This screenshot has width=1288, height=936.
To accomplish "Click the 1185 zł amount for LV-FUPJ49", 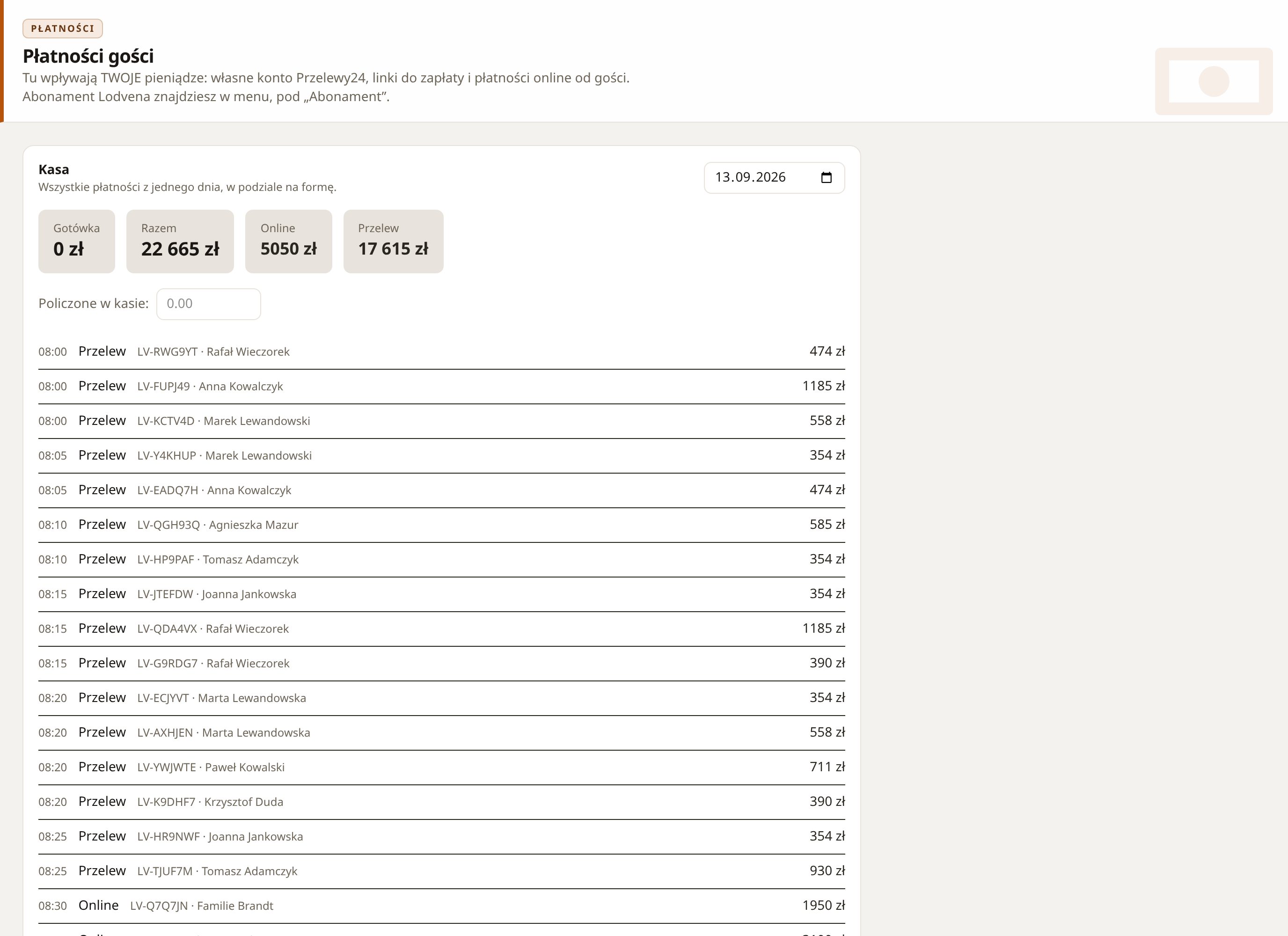I will 823,386.
